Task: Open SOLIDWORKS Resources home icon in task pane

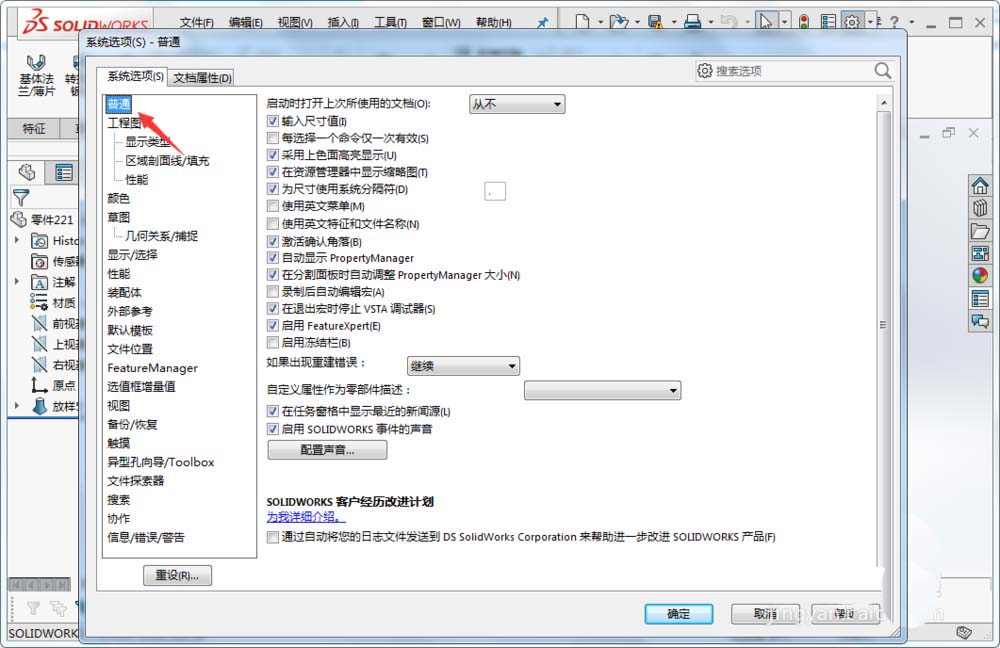Action: coord(980,186)
